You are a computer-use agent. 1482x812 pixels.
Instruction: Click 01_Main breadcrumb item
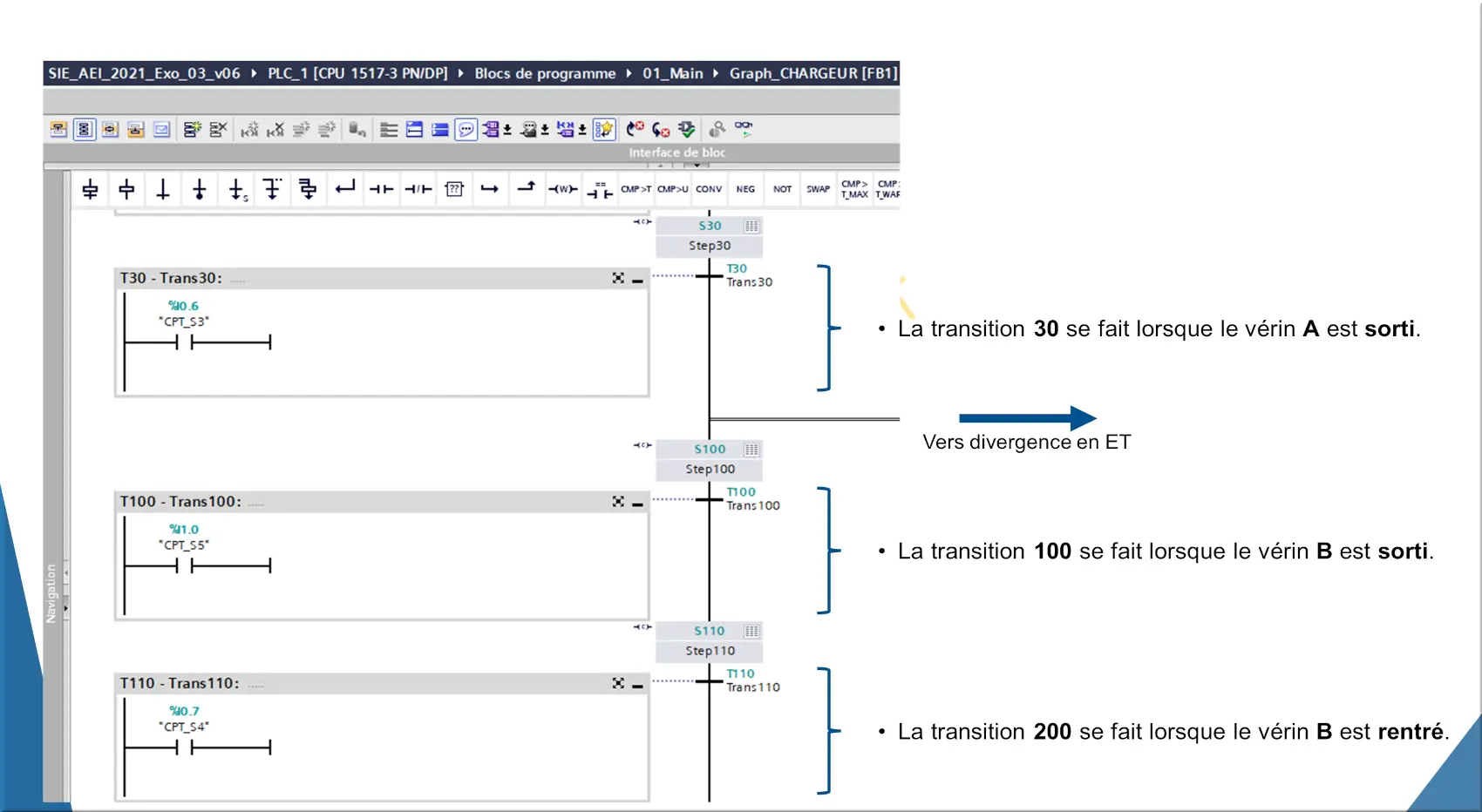tap(673, 73)
